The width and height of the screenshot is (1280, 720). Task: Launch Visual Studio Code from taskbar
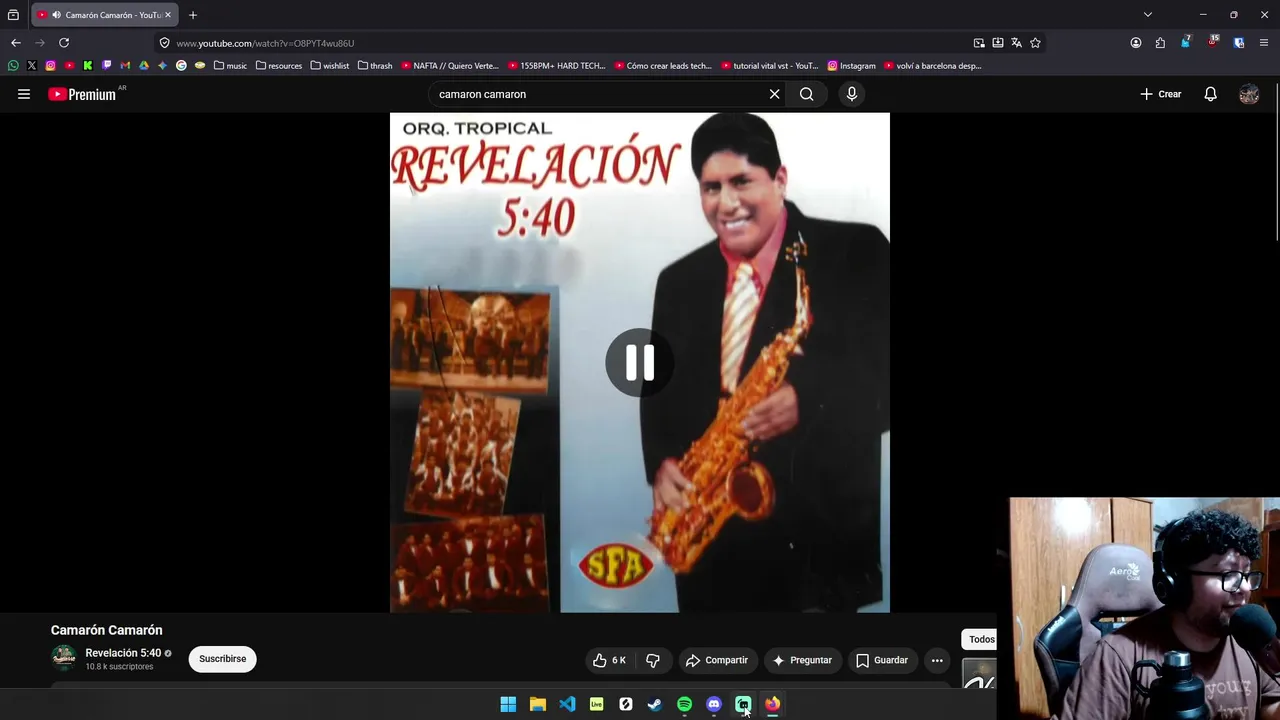point(567,704)
